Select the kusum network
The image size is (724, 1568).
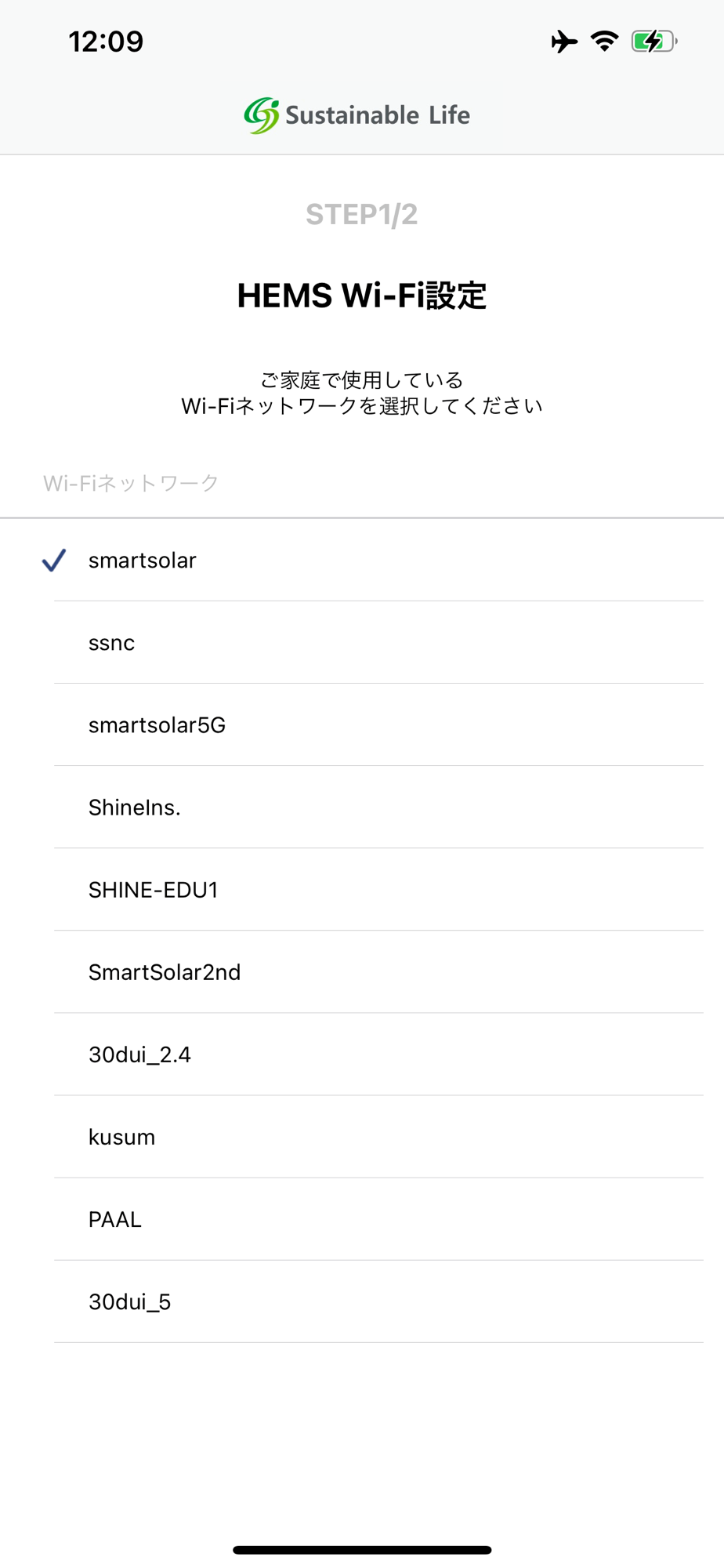[x=122, y=1137]
